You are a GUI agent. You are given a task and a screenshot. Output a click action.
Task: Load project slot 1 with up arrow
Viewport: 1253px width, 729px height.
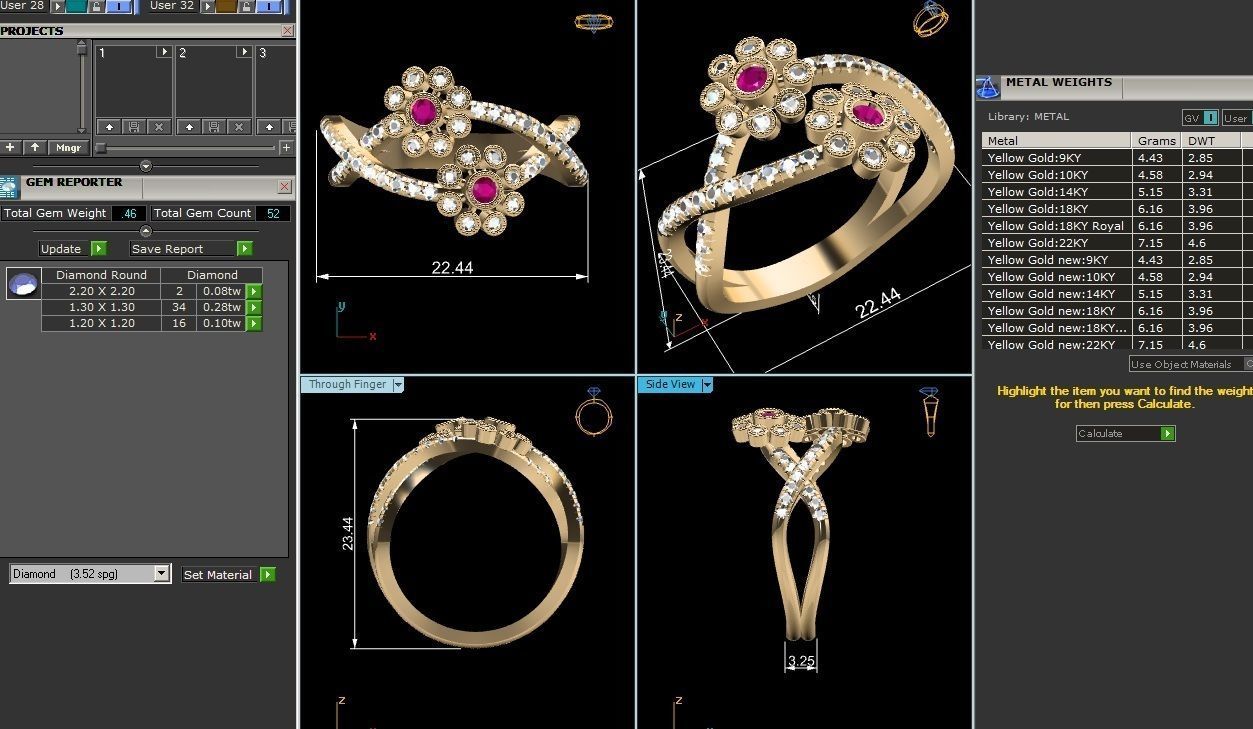109,127
